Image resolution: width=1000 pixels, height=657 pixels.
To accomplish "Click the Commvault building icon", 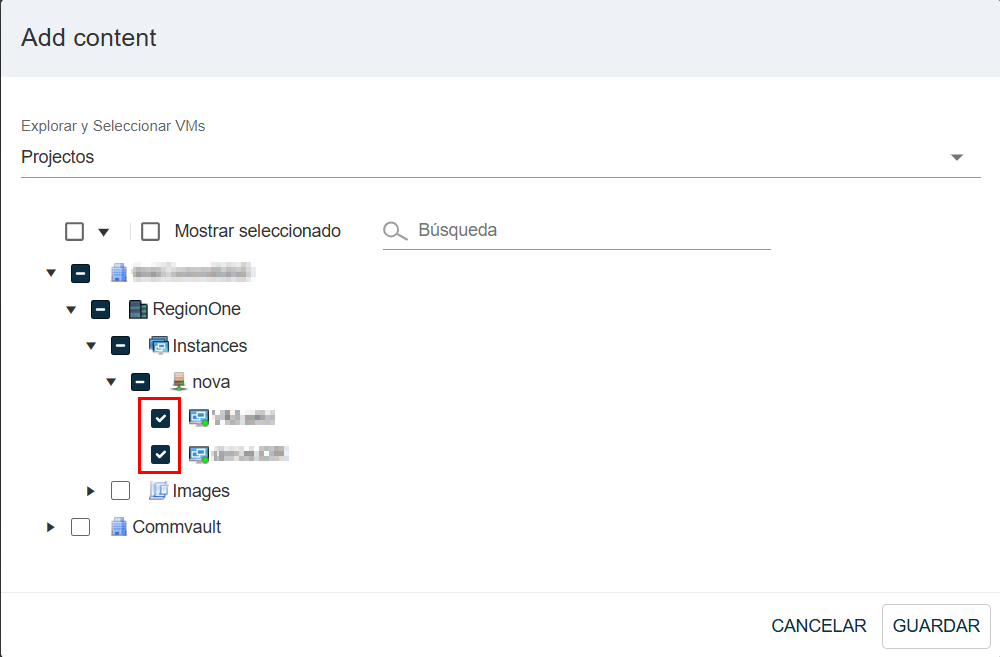I will pyautogui.click(x=119, y=527).
